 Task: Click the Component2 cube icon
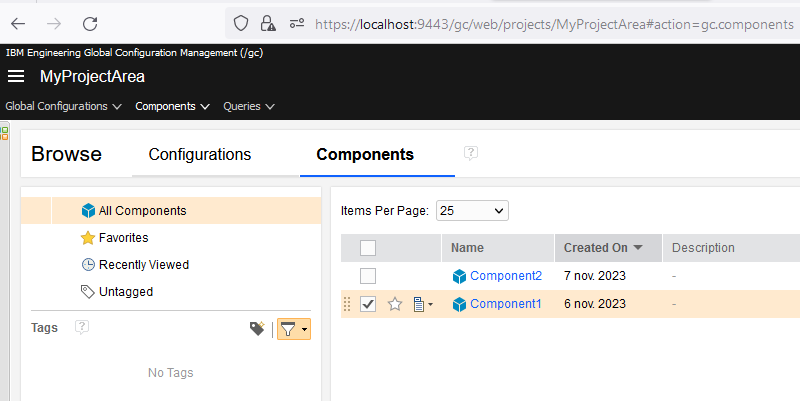click(x=459, y=277)
